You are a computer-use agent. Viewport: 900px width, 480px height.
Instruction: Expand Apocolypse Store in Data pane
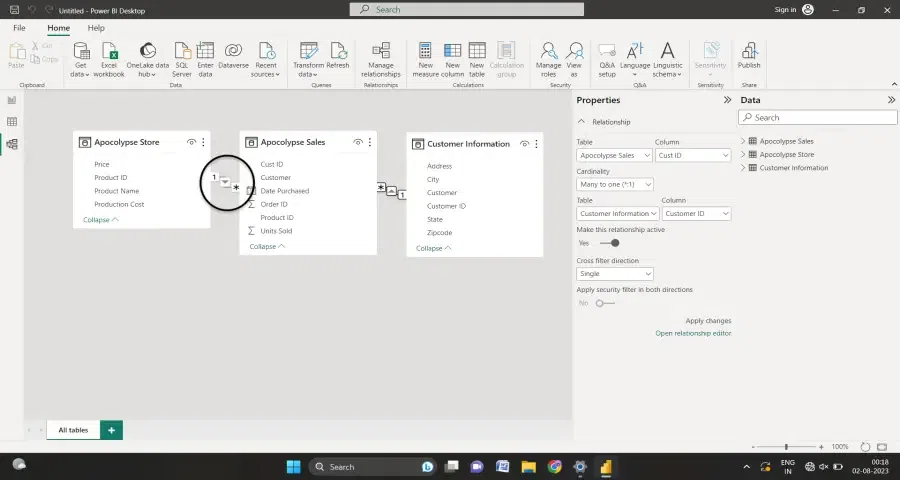(743, 154)
